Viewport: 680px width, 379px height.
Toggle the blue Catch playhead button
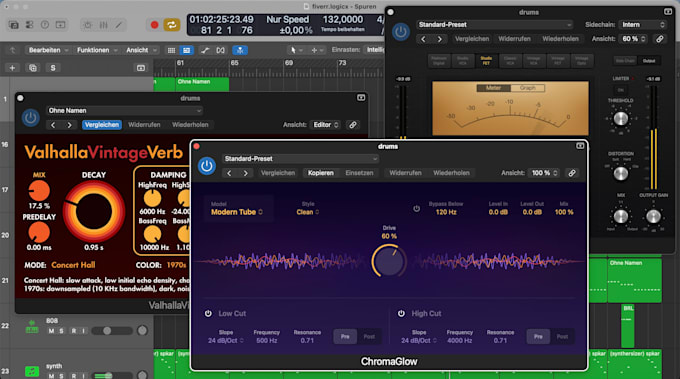pos(240,50)
